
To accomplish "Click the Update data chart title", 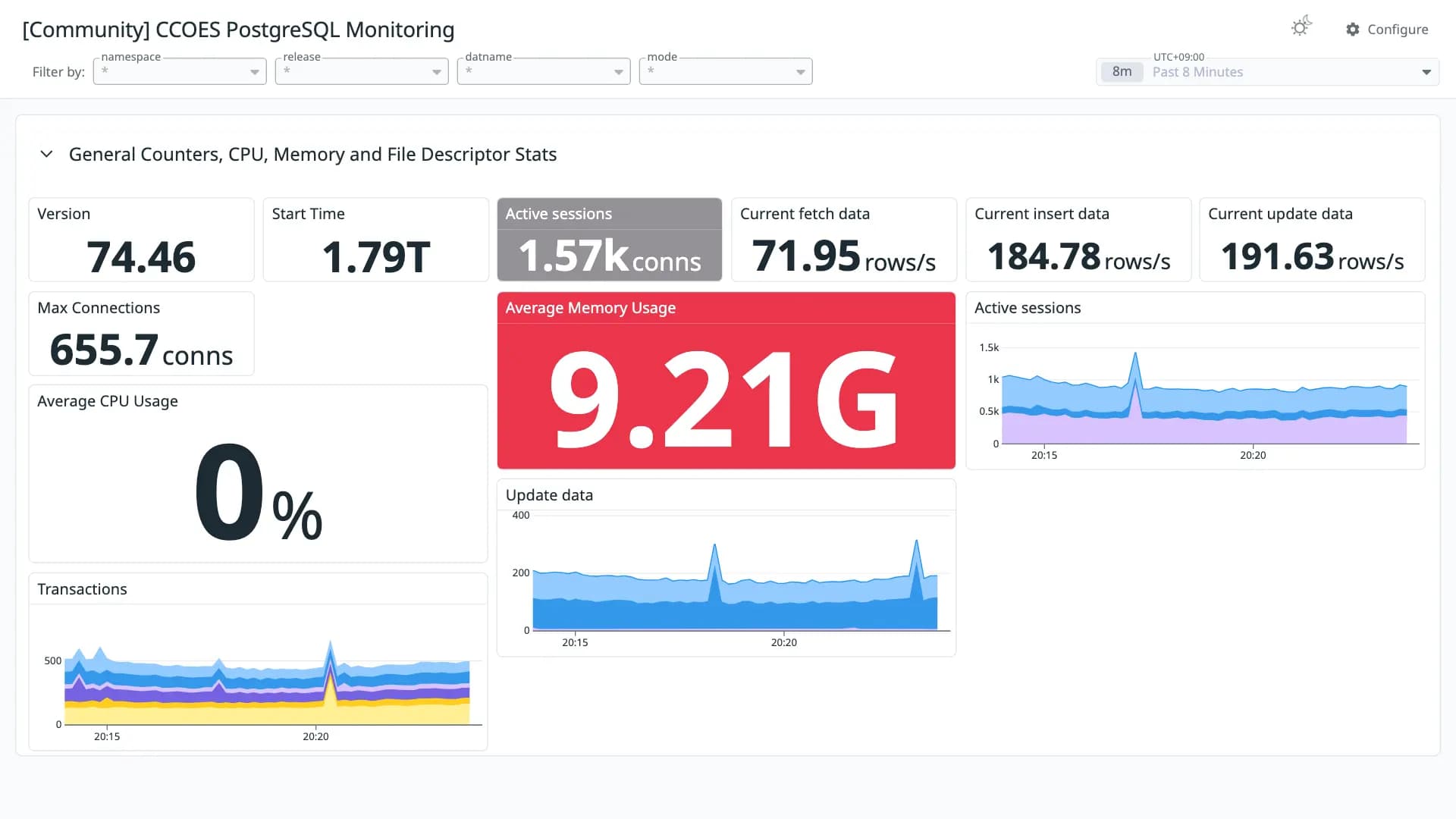I will coord(549,495).
